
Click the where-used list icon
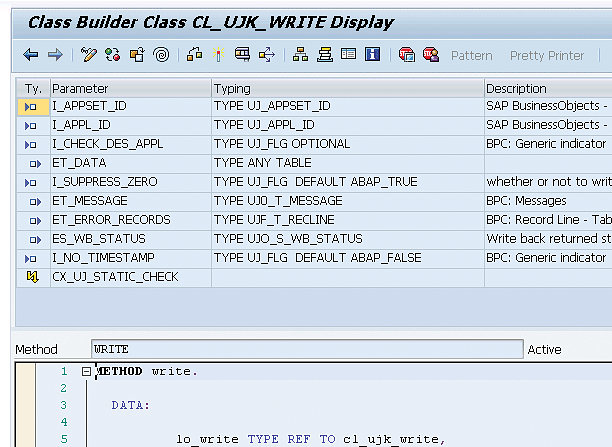click(x=194, y=55)
